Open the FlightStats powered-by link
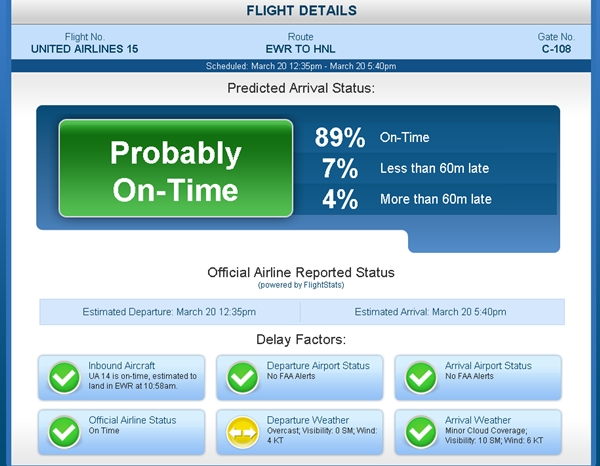This screenshot has height=466, width=600. [x=301, y=285]
